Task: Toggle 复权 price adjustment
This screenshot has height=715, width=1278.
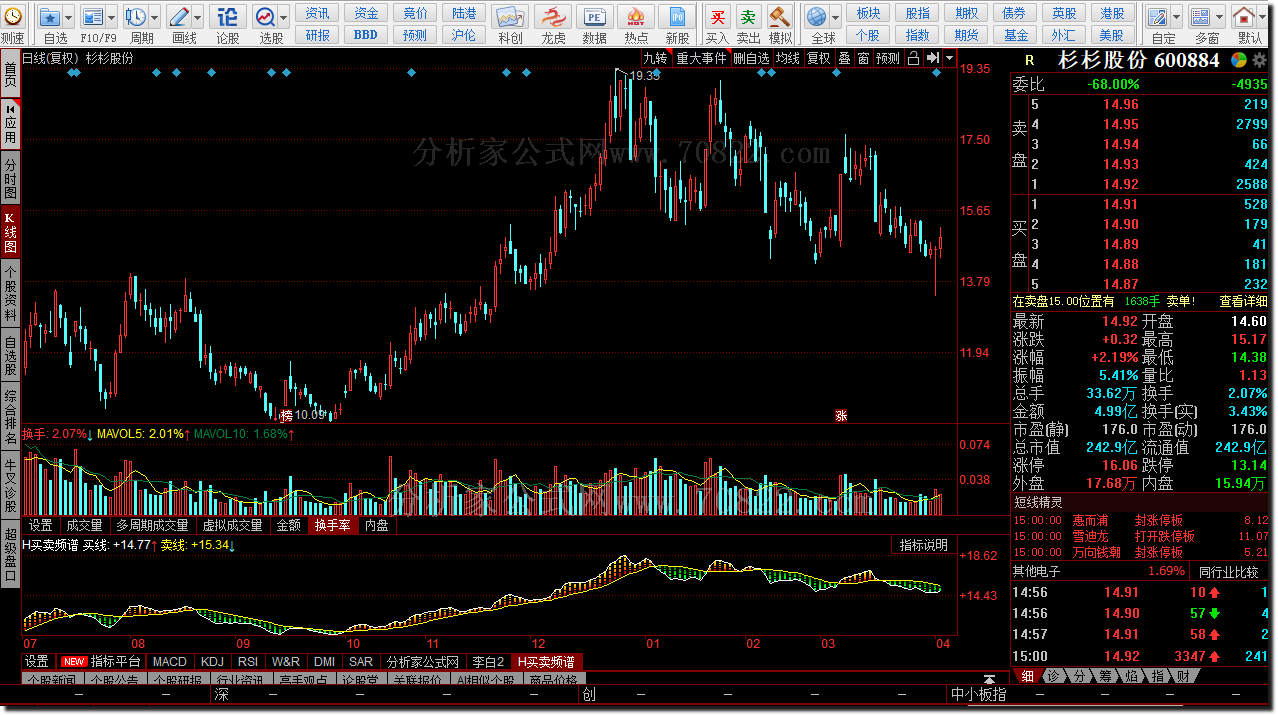Action: [x=819, y=58]
